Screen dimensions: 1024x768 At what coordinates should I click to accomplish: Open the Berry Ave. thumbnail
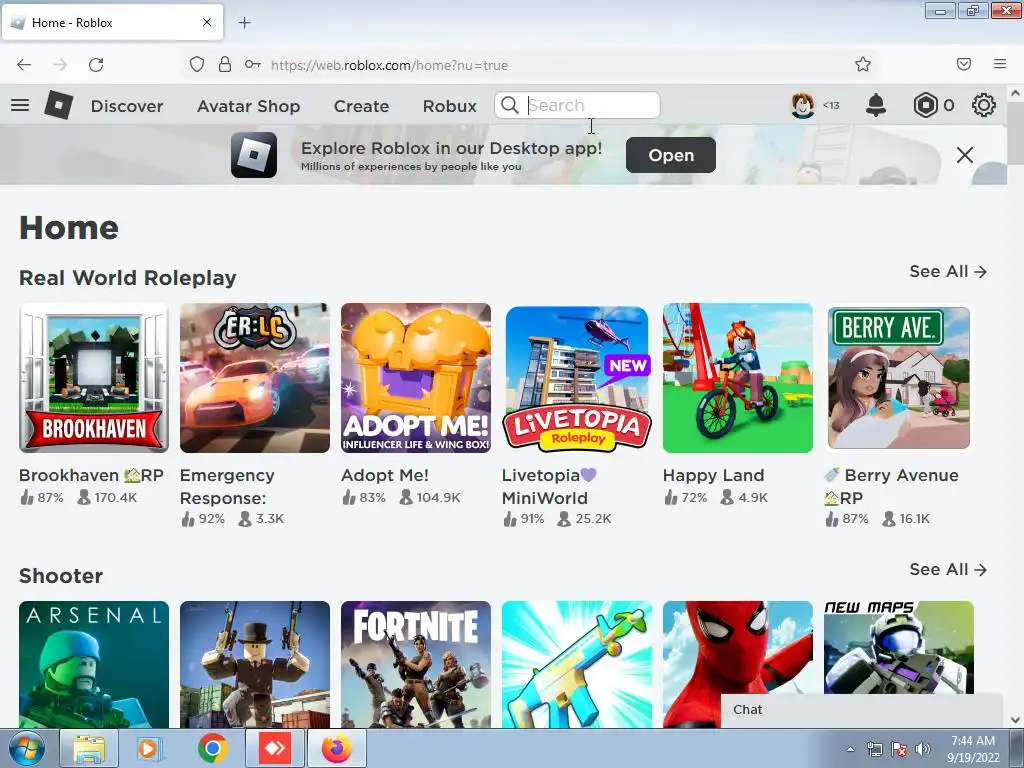point(899,377)
